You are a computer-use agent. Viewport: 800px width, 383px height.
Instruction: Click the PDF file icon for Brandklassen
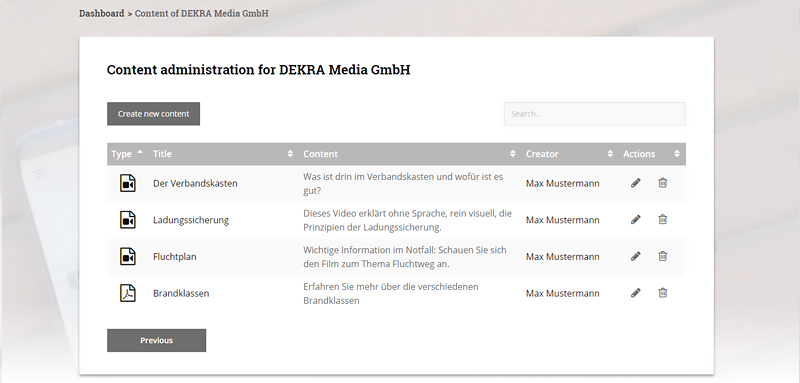tap(128, 293)
